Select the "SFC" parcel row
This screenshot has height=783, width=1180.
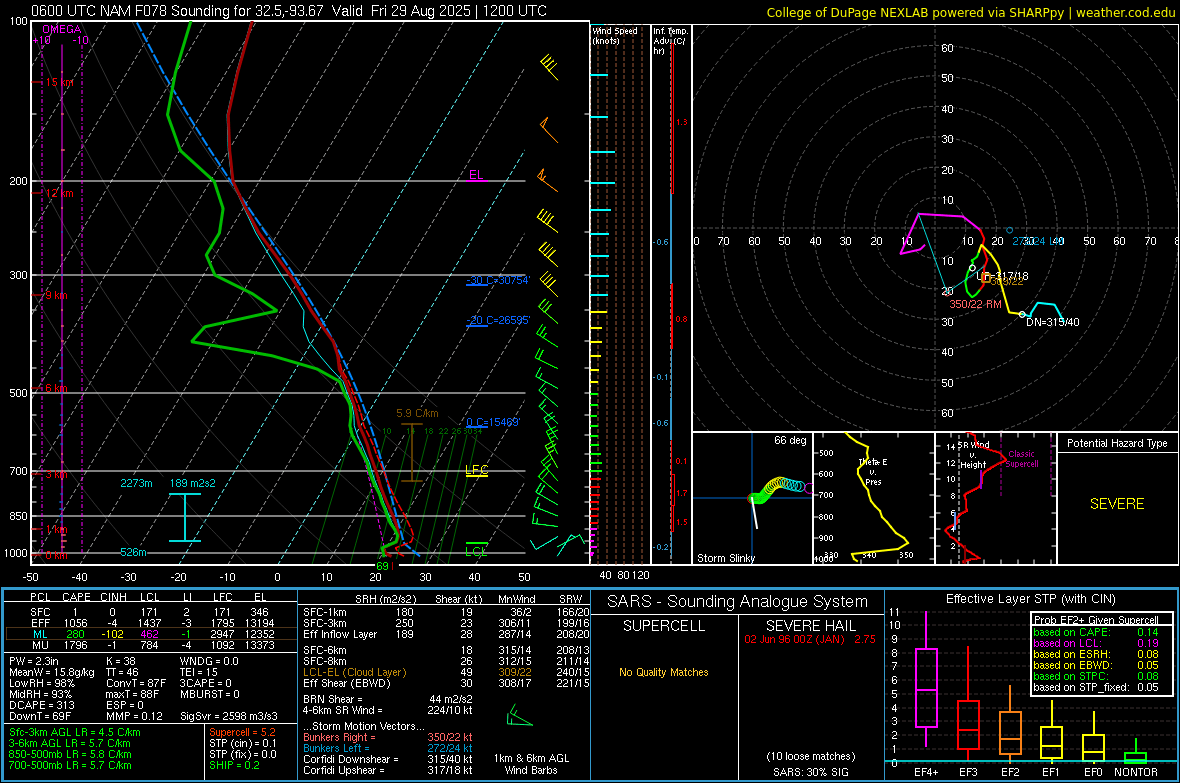(150, 612)
